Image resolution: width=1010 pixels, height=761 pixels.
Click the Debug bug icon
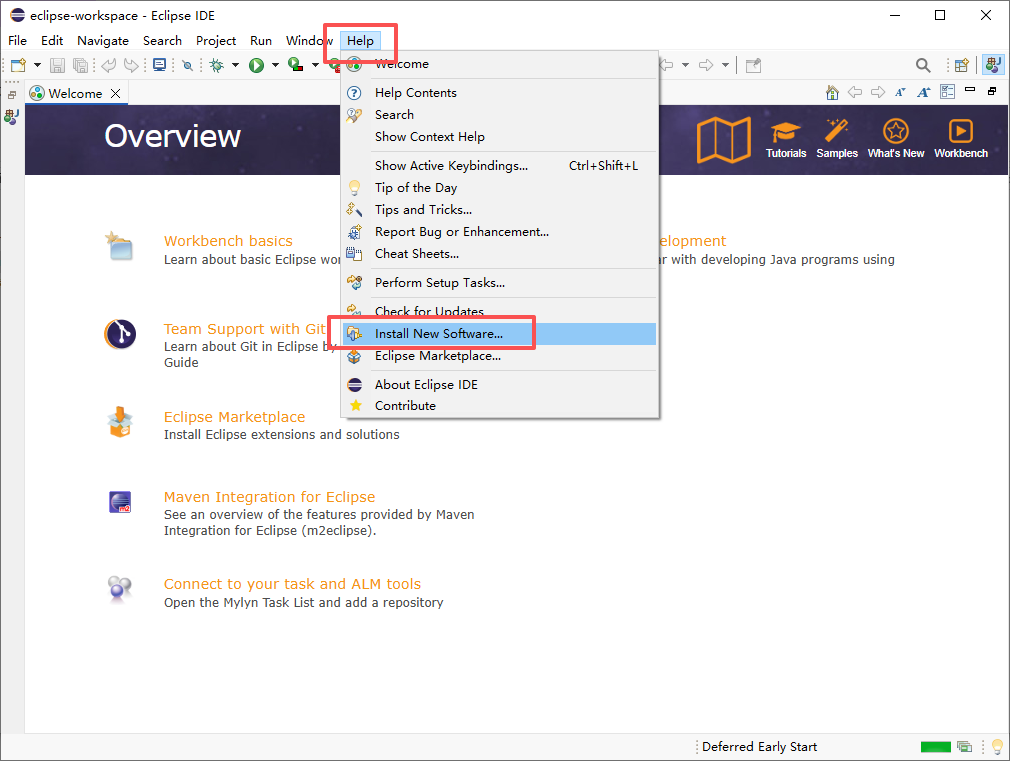[217, 65]
